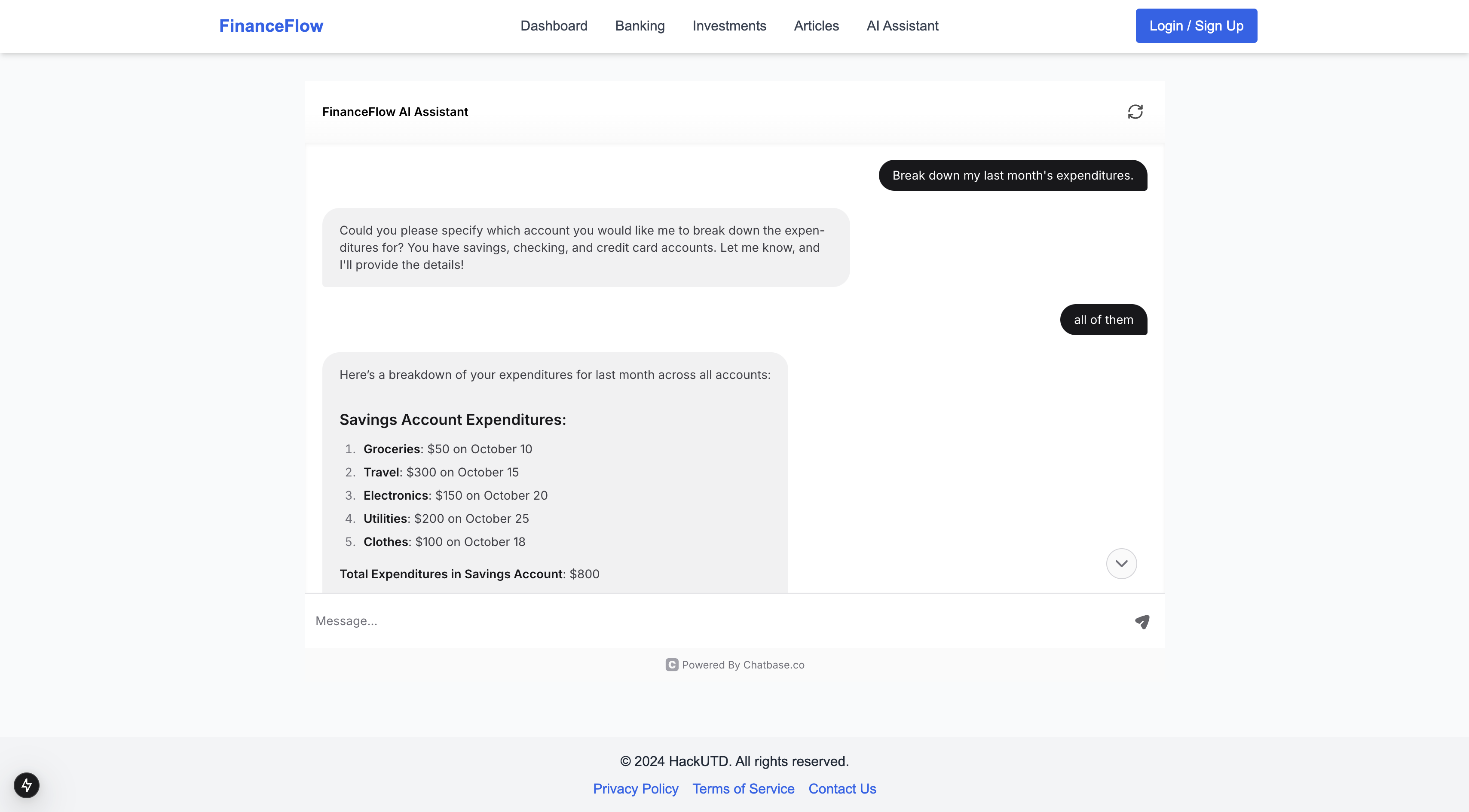
Task: Click the Contact Us footer link
Action: (842, 789)
